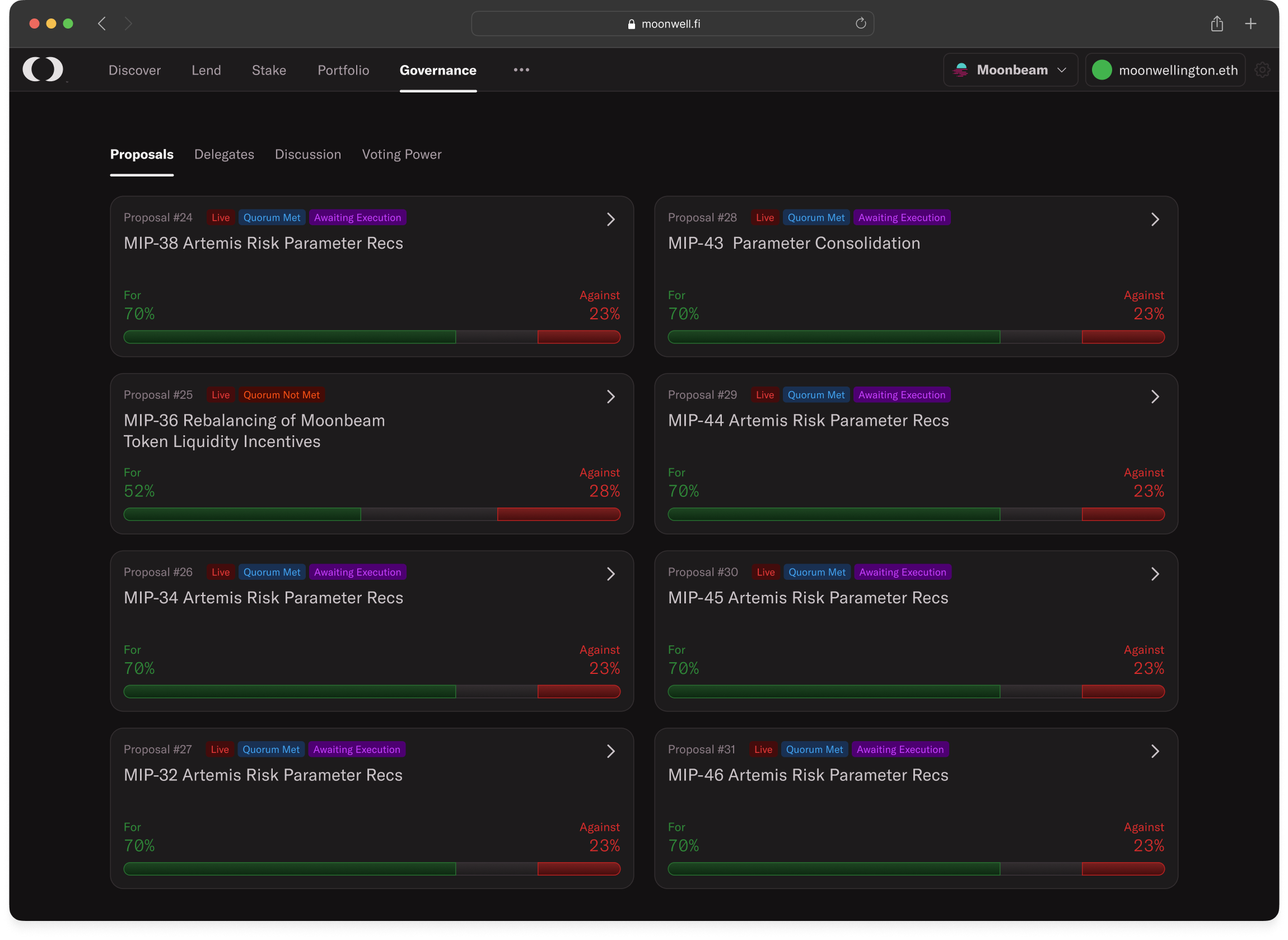
Task: Click the browser share icon
Action: coord(1216,24)
